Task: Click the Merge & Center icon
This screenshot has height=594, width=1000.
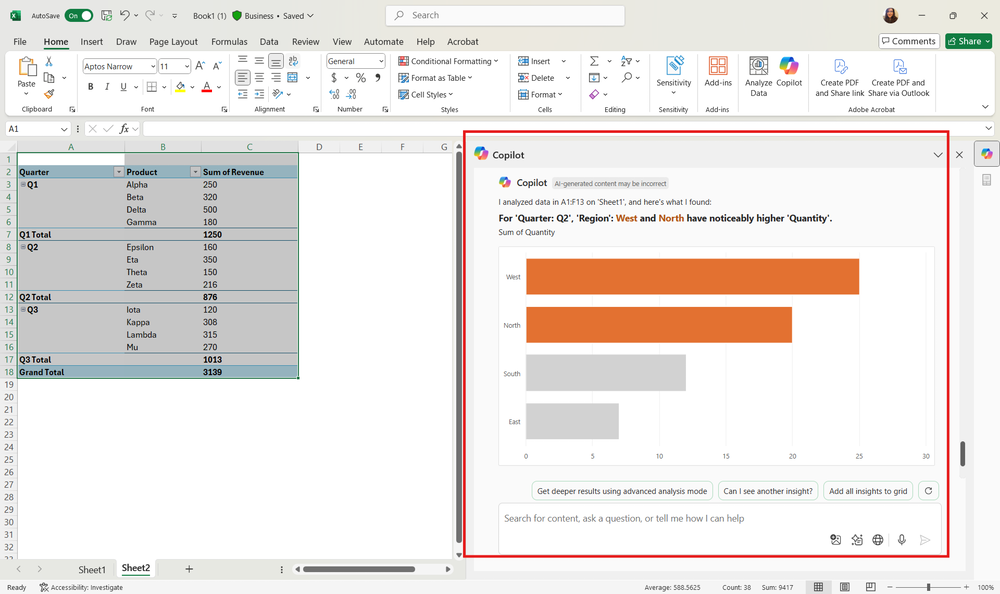Action: click(x=292, y=78)
